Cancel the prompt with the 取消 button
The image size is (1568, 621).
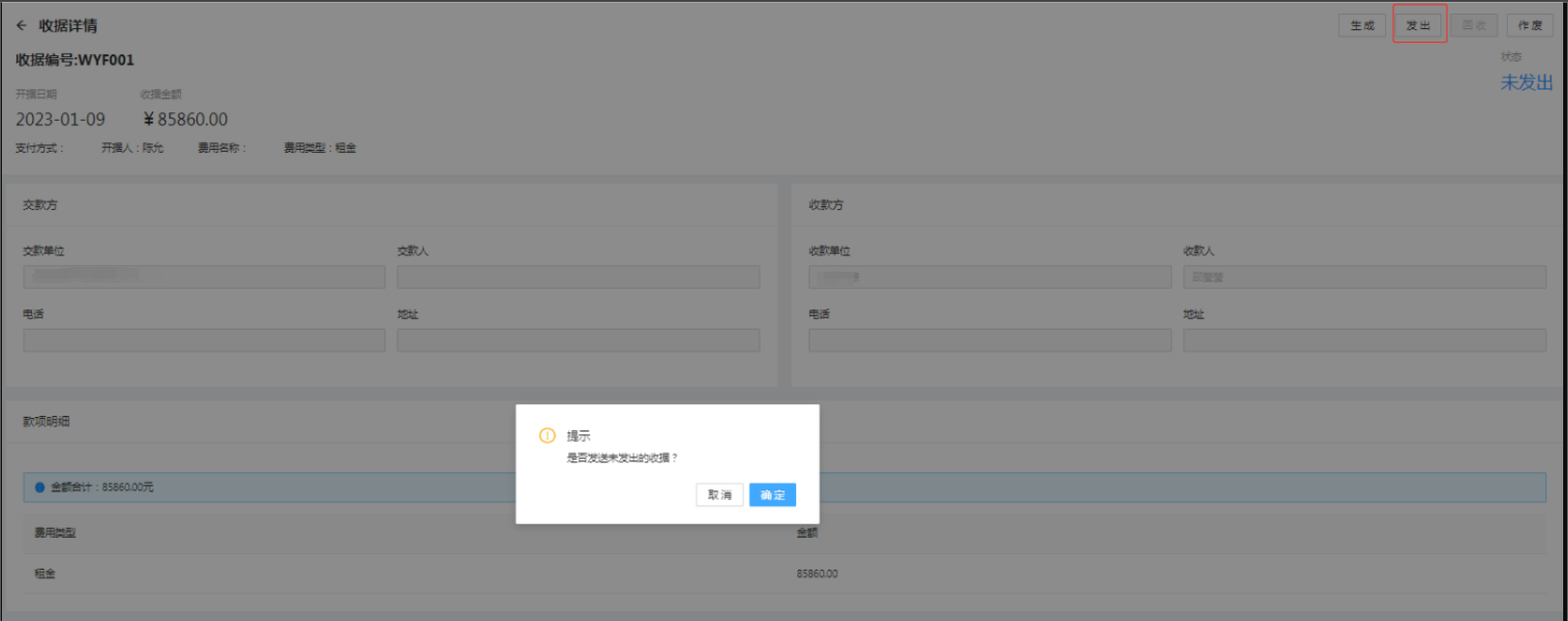[x=720, y=495]
